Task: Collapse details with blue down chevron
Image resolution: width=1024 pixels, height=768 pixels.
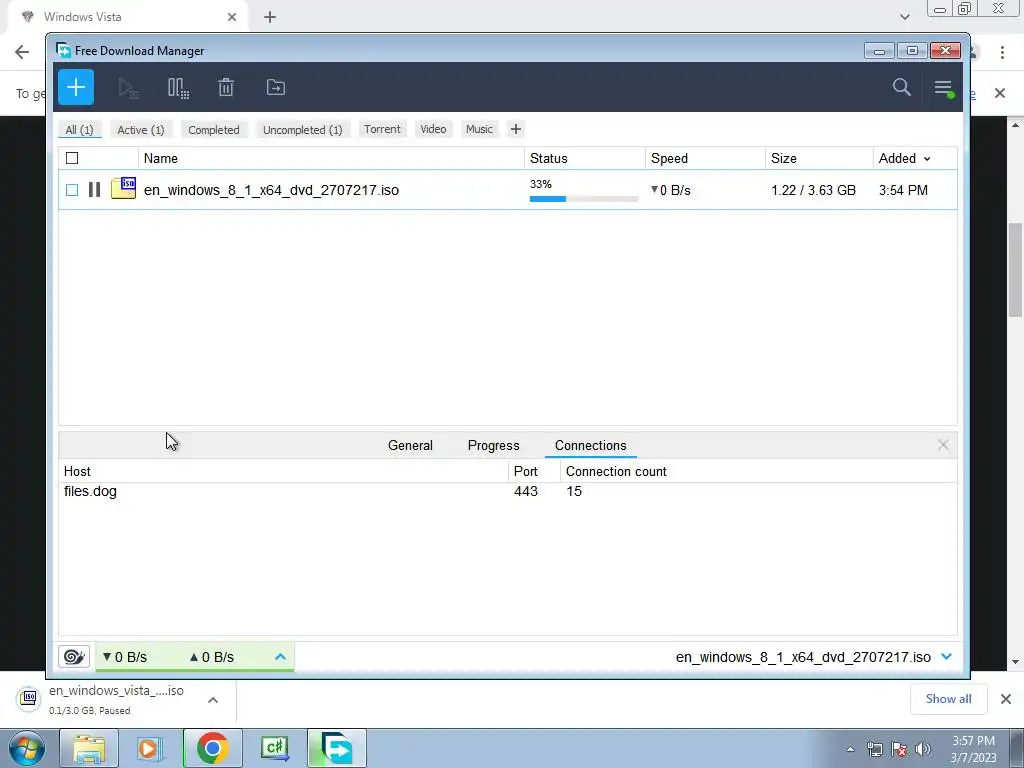Action: click(x=946, y=657)
